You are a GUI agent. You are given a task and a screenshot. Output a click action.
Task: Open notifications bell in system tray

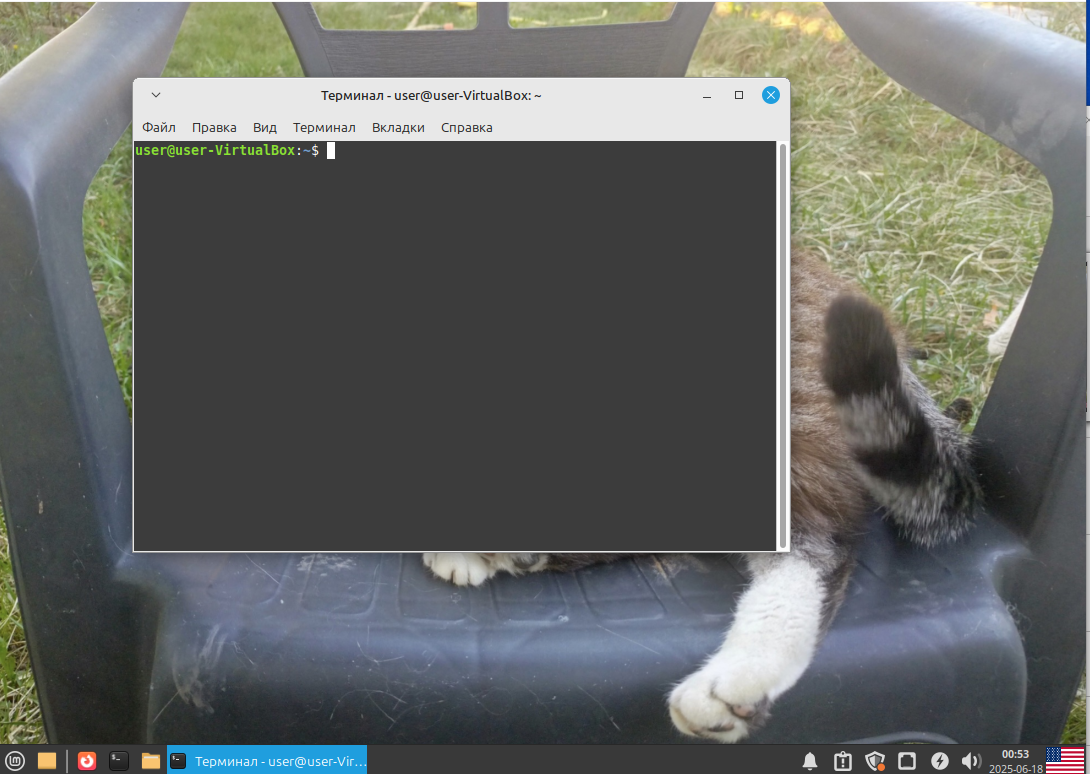(x=810, y=761)
